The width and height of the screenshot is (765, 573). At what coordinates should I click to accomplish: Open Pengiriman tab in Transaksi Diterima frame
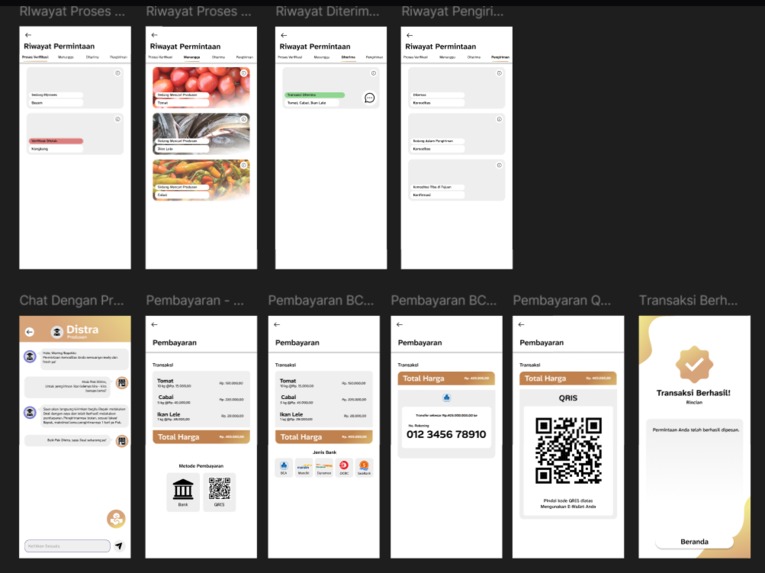(x=374, y=57)
